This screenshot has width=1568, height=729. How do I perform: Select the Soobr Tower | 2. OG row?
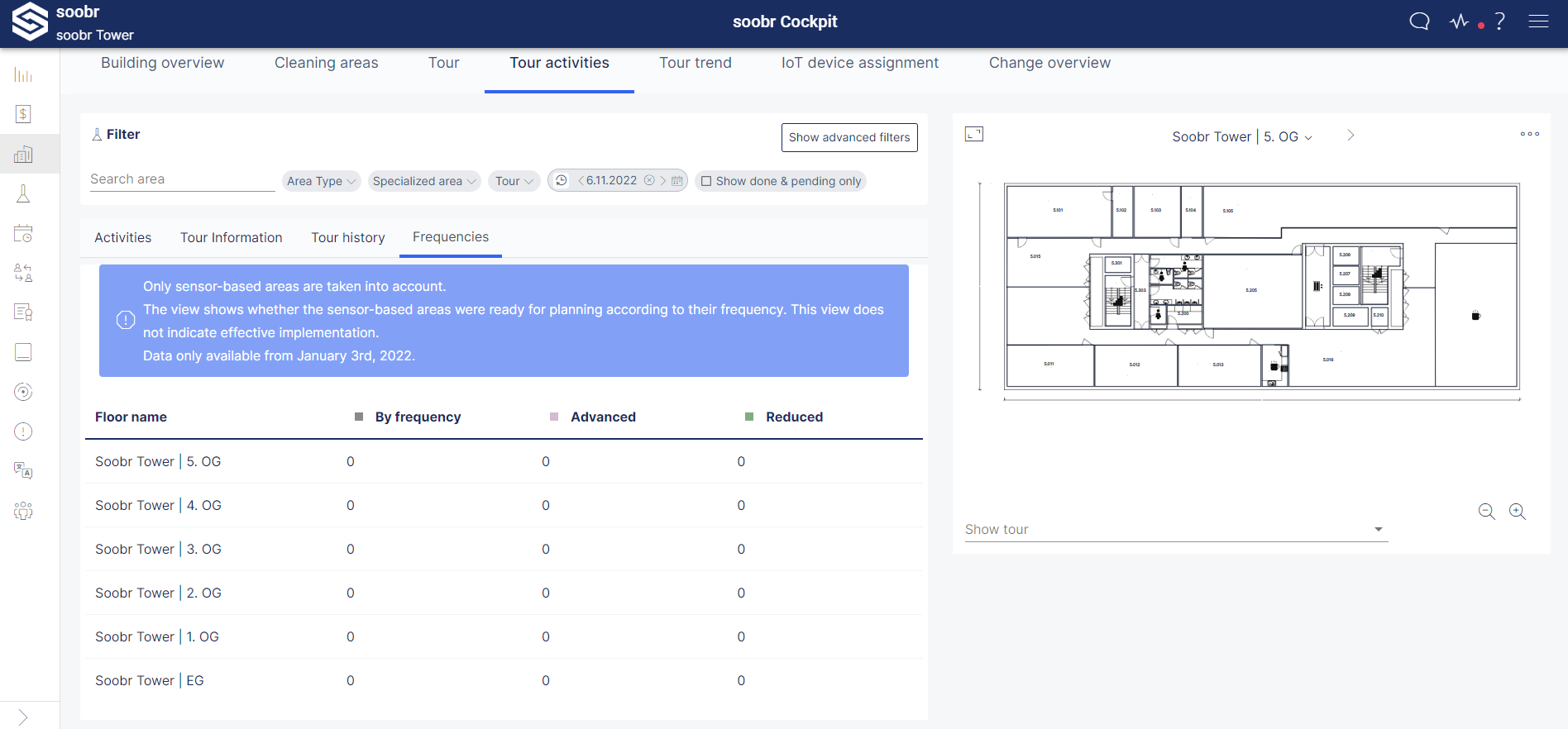click(x=504, y=593)
